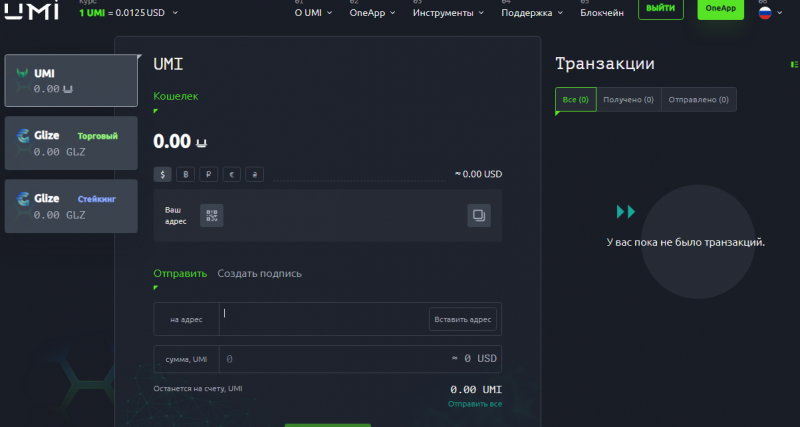Copy your wallet address
Image resolution: width=800 pixels, height=427 pixels.
coord(479,215)
